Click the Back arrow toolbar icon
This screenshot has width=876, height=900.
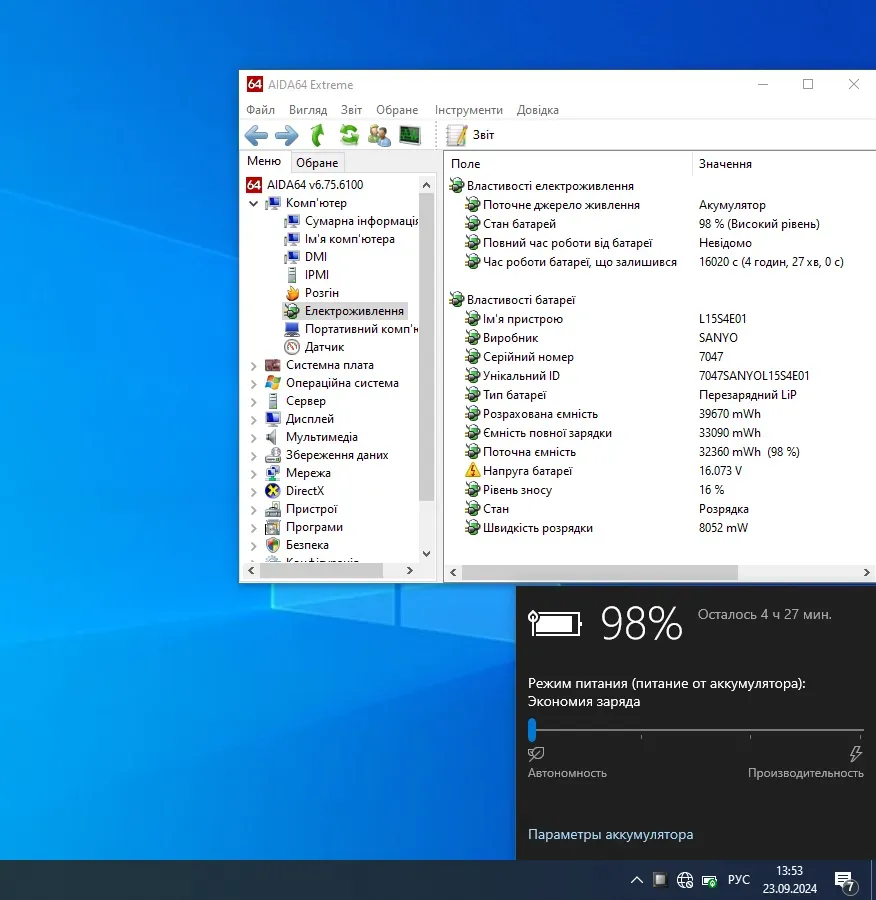256,135
